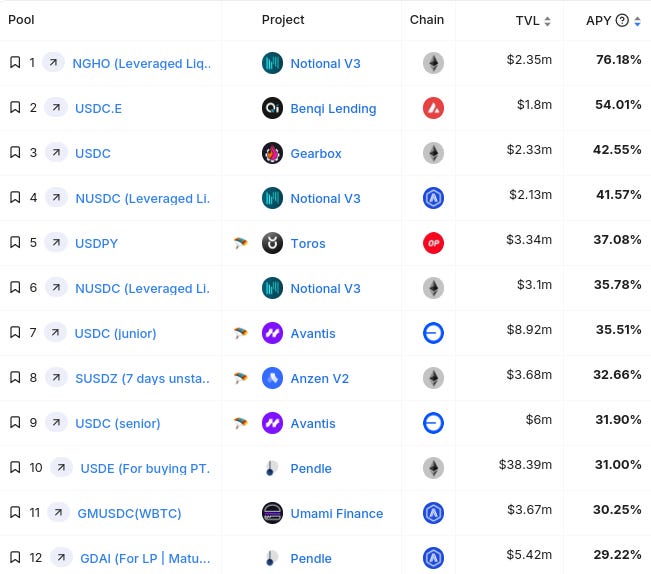Image resolution: width=651 pixels, height=574 pixels.
Task: Sort table by APY column arrows
Action: point(638,21)
